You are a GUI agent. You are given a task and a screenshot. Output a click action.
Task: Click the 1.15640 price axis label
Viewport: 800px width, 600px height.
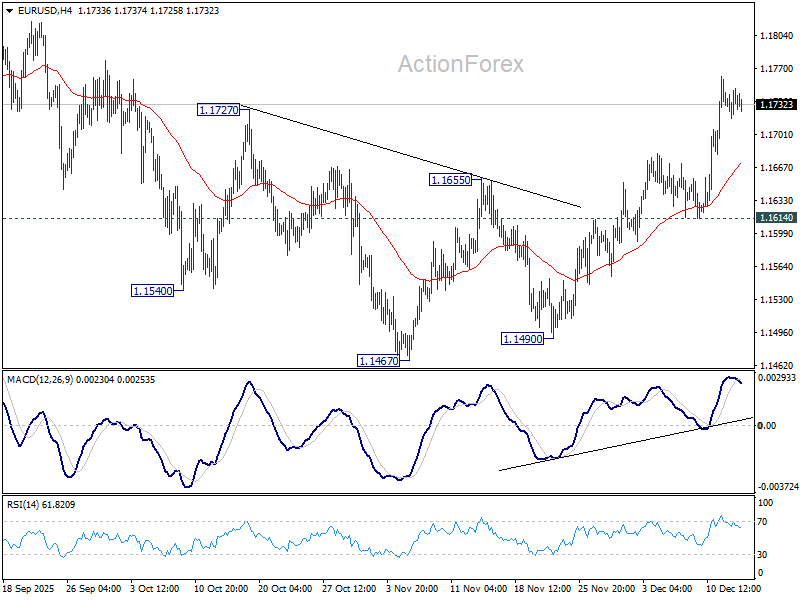tap(776, 267)
